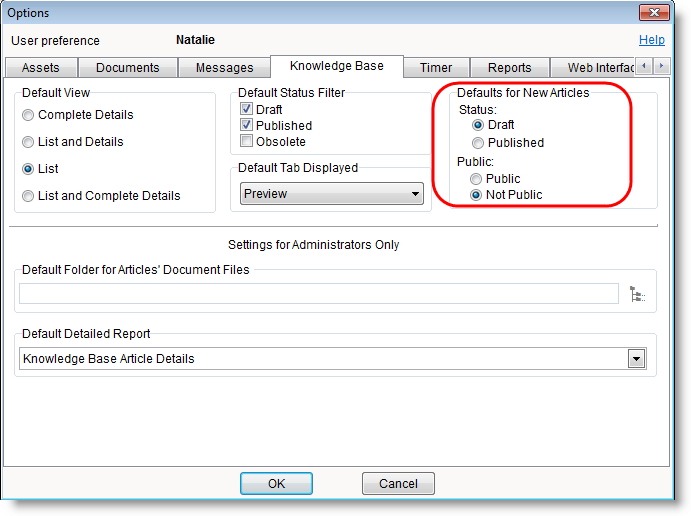Screen dimensions: 691x516
Task: Uncheck the Published status filter checkbox
Action: pos(247,126)
